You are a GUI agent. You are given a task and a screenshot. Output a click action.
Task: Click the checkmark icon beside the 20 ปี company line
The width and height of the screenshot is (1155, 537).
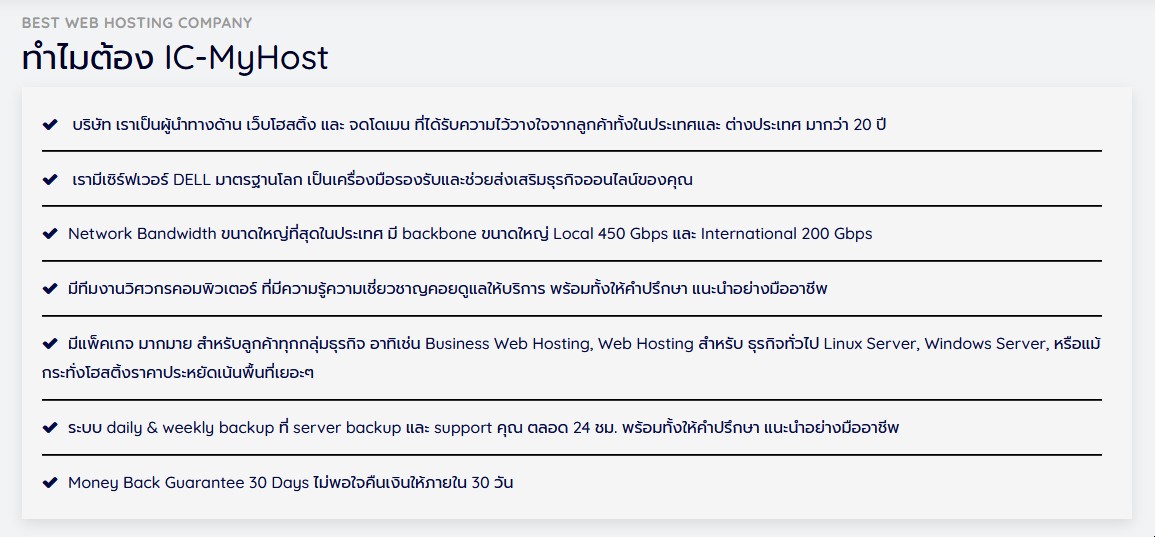(x=50, y=124)
